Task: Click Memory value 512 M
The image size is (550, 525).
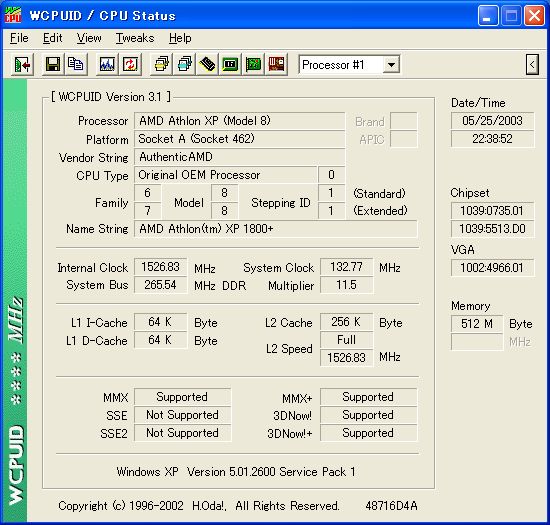Action: pyautogui.click(x=477, y=324)
